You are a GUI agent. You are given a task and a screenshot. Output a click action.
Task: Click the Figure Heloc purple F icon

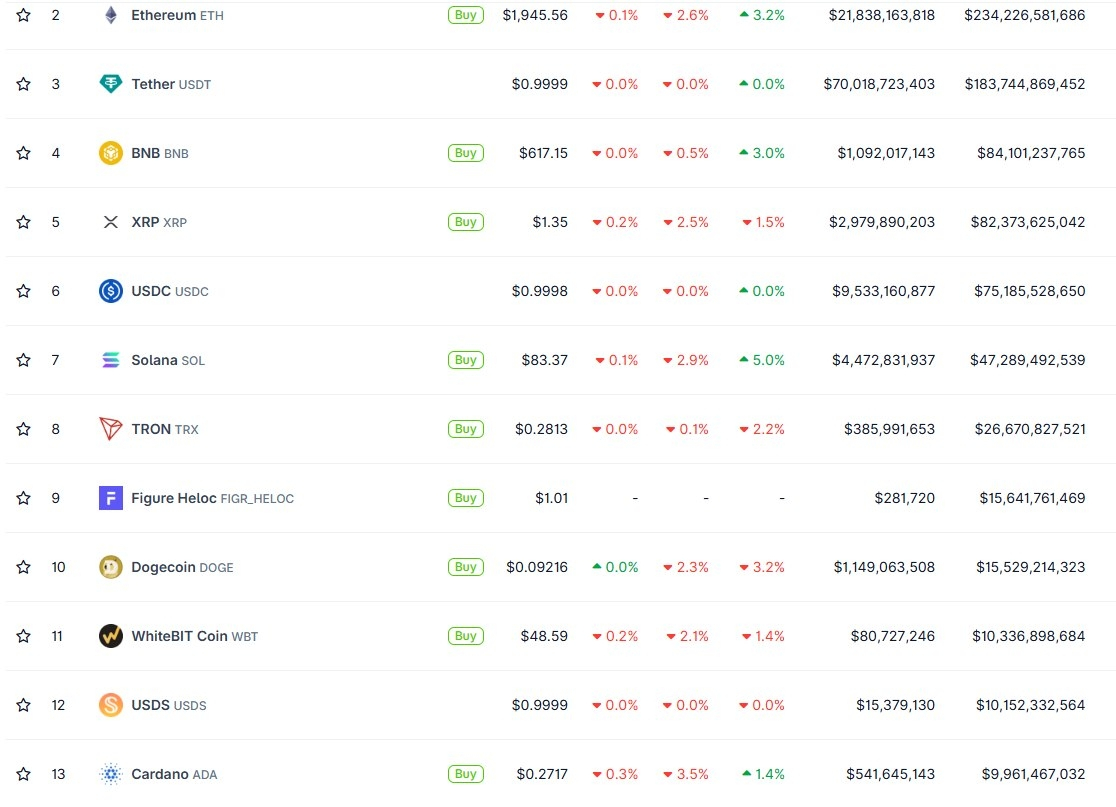[110, 498]
